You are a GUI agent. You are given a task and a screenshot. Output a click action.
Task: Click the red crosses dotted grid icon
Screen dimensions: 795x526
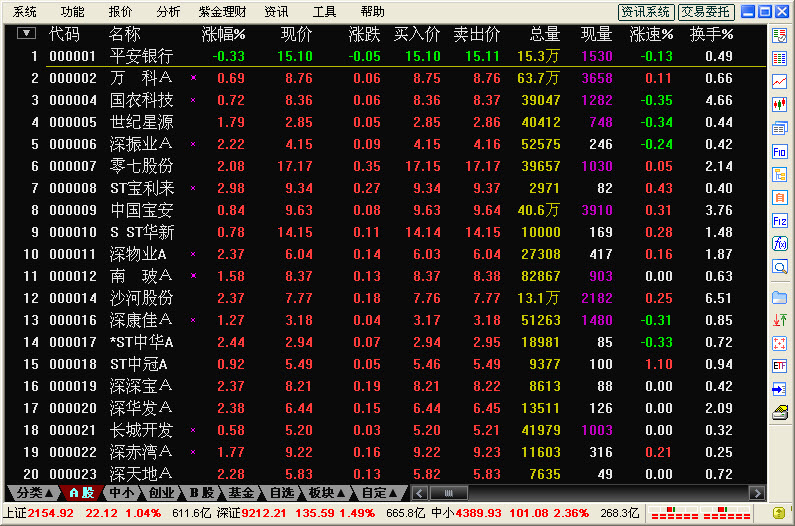coord(779,343)
